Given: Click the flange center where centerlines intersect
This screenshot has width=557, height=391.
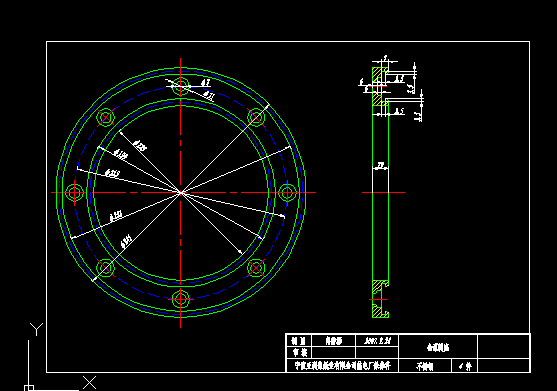Looking at the screenshot, I should pyautogui.click(x=180, y=192).
